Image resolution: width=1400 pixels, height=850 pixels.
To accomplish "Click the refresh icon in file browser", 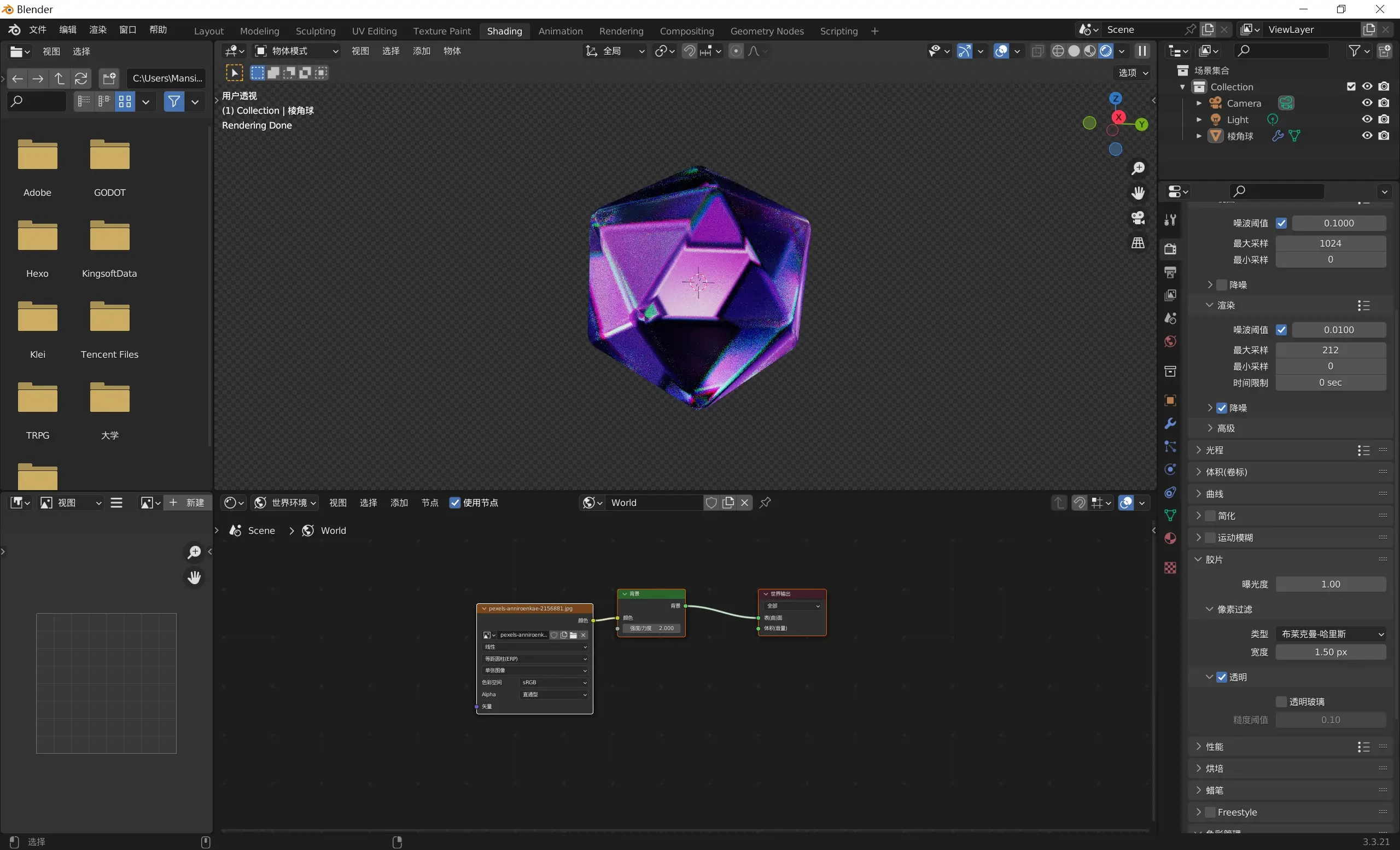I will click(x=81, y=78).
